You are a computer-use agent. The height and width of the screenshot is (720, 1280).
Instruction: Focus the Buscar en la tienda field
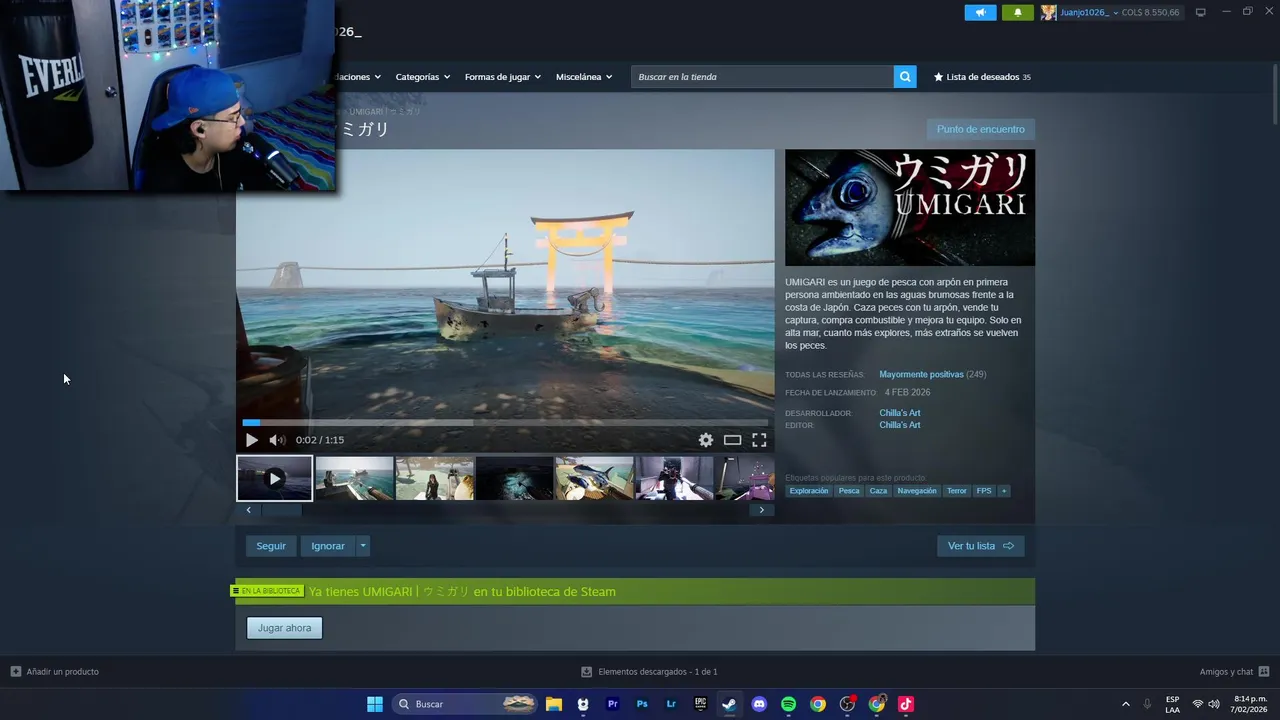tap(762, 77)
